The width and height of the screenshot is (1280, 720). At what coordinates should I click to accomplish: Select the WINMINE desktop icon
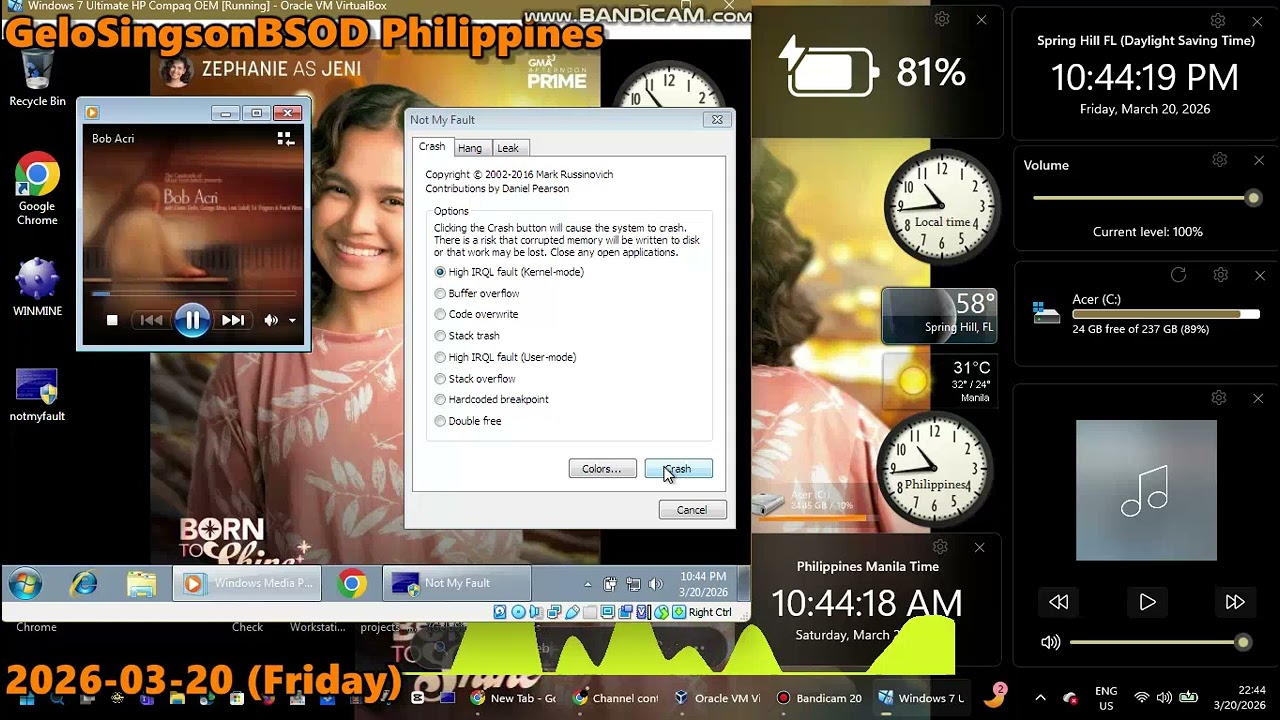(x=37, y=287)
